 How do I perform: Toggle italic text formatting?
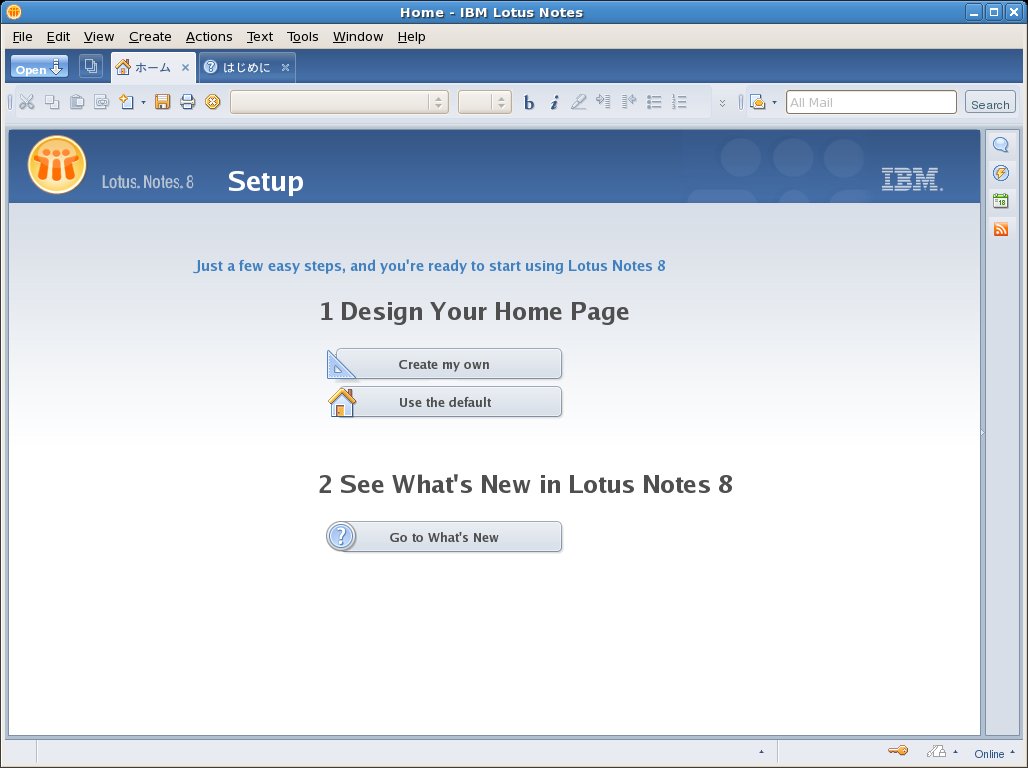(554, 102)
